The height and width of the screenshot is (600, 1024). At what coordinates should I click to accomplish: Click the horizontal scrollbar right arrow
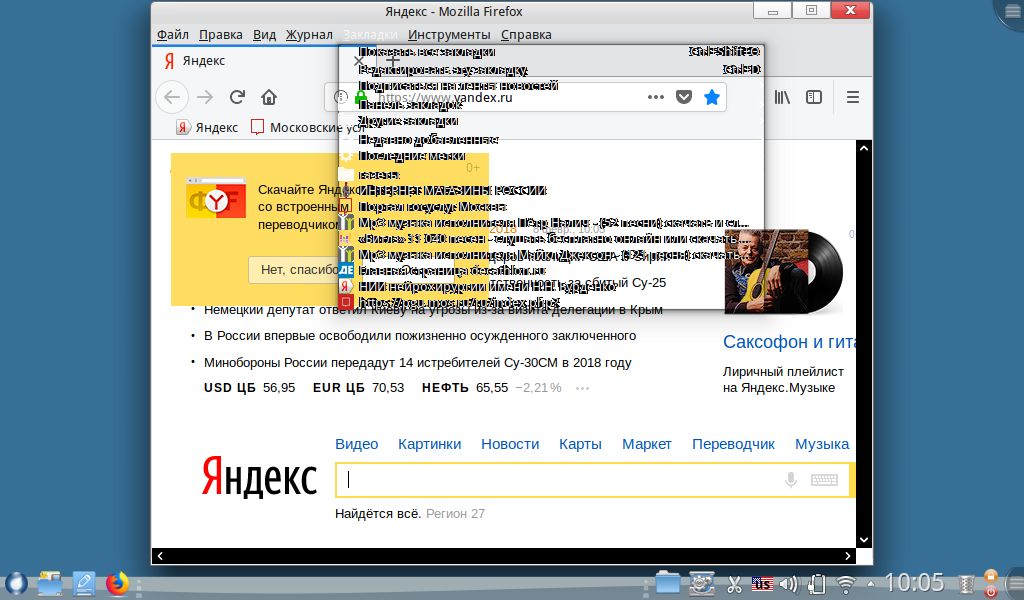[848, 556]
